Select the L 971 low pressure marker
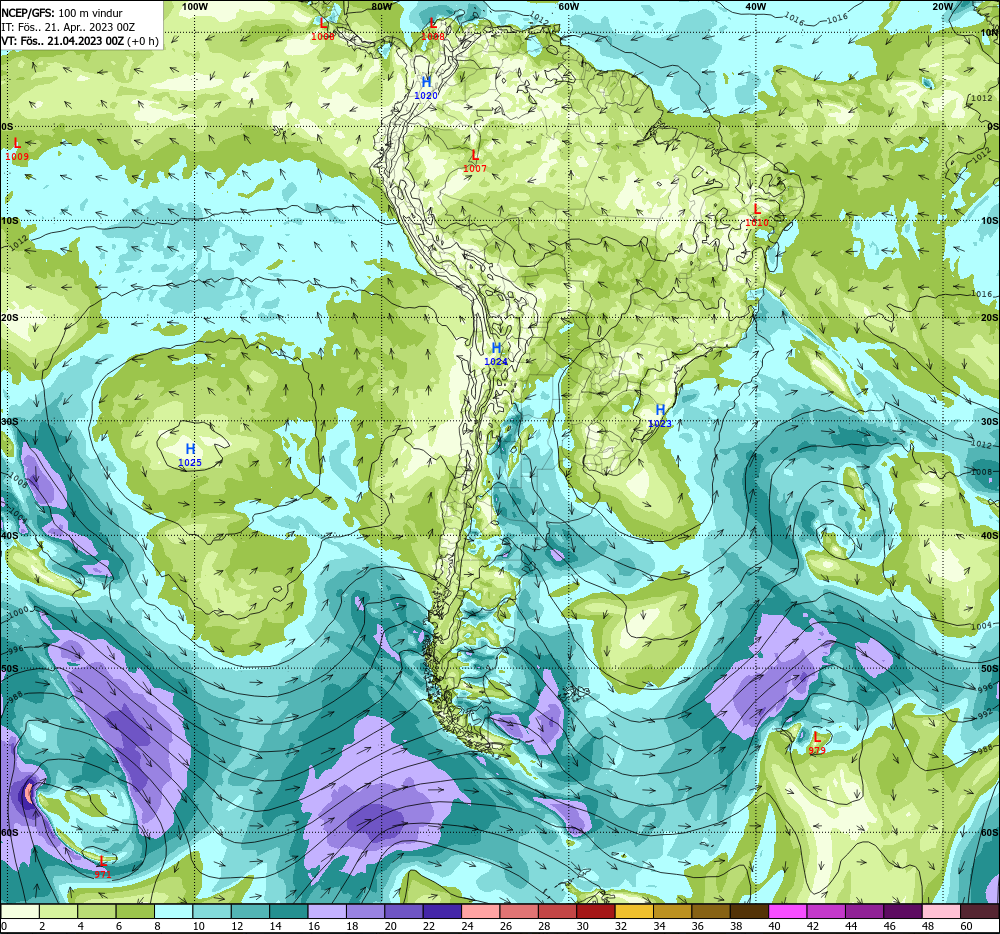Viewport: 1000px width, 934px height. (x=102, y=867)
